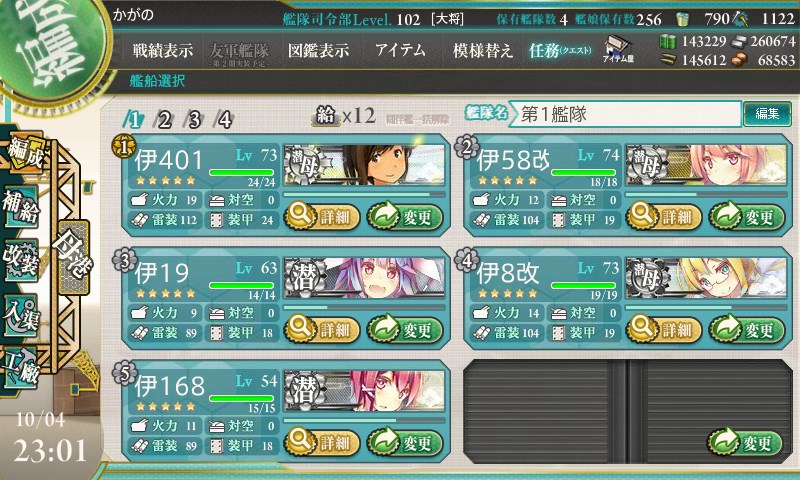Open the 補給 resupply sidebar icon
The width and height of the screenshot is (800, 480).
pos(21,207)
